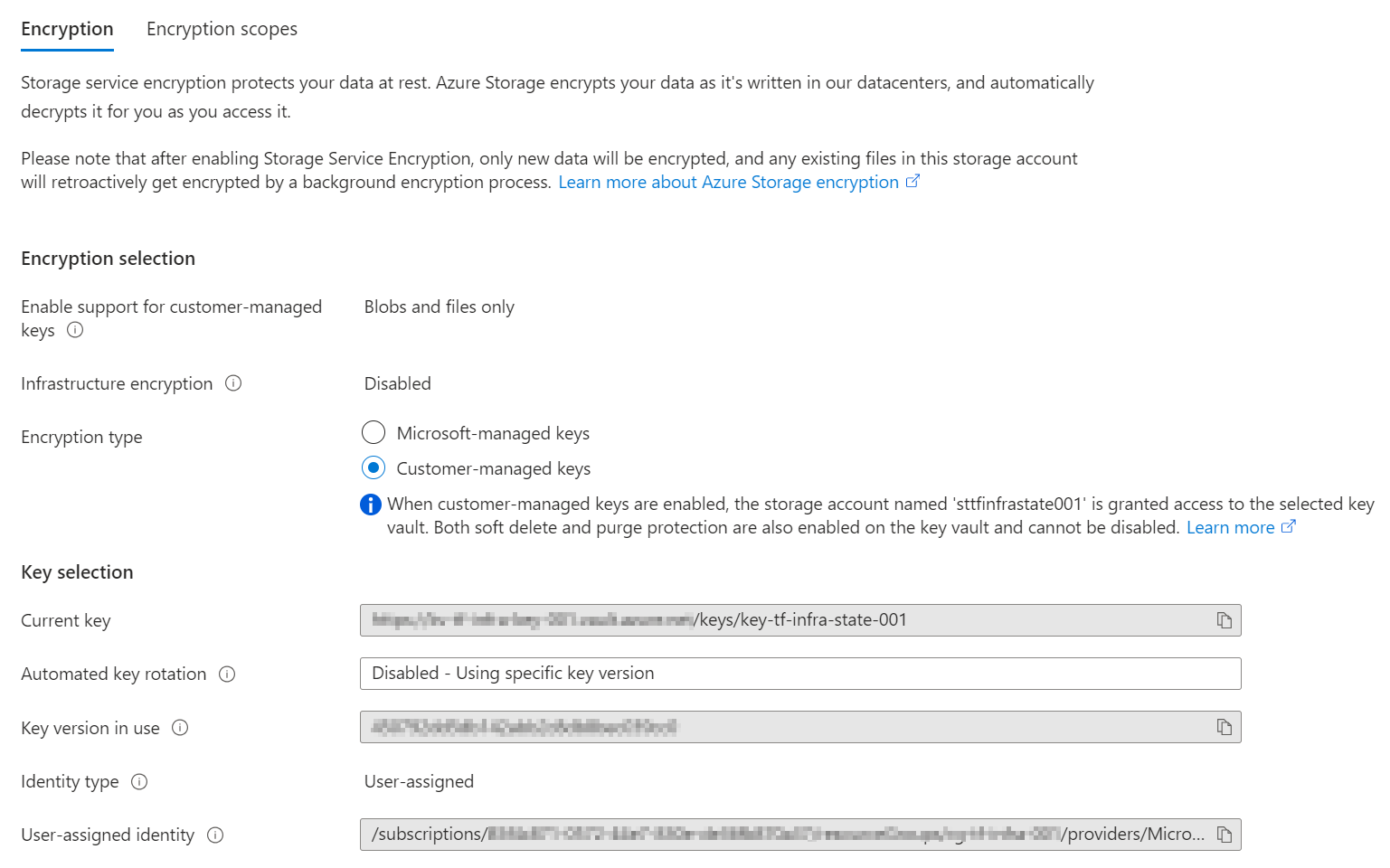Select Microsoft-managed keys radio option
1390x868 pixels.
(x=374, y=433)
